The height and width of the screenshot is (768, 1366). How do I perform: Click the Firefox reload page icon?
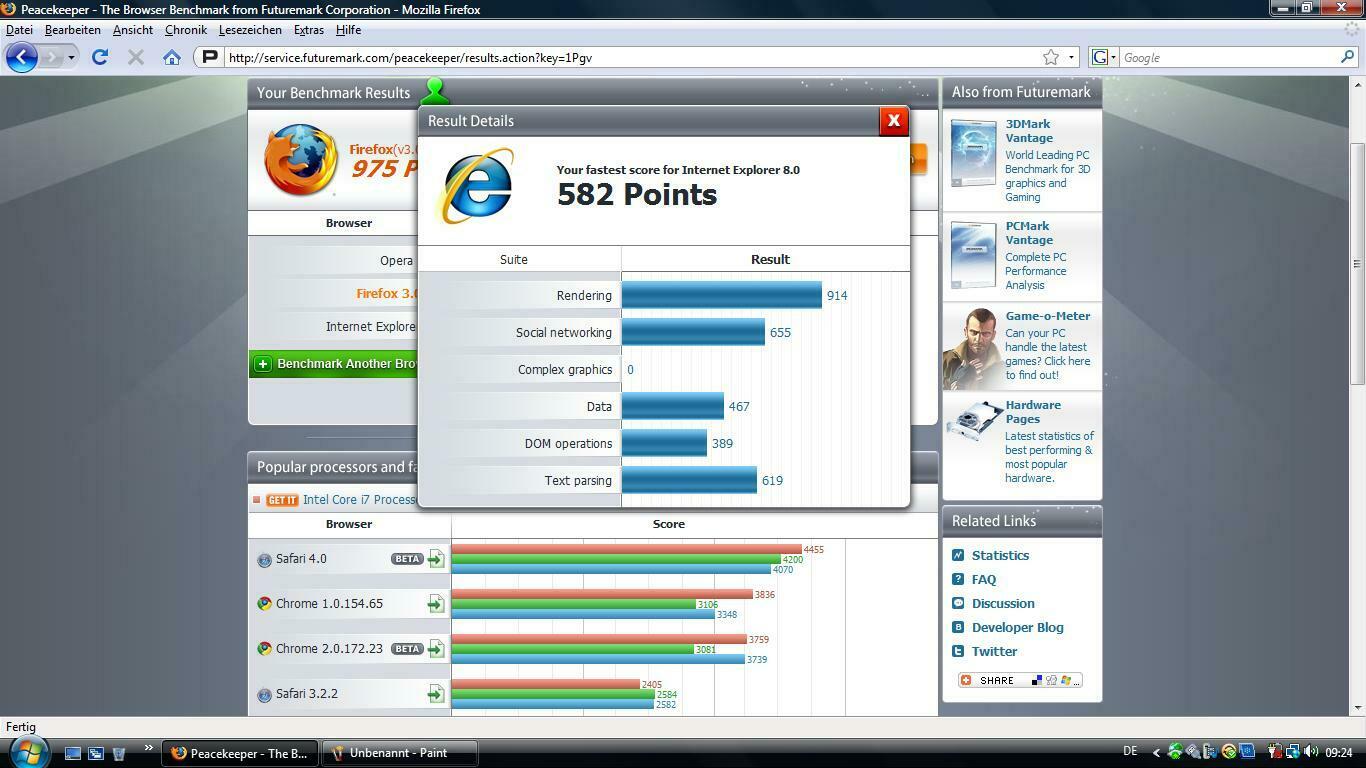coord(100,57)
